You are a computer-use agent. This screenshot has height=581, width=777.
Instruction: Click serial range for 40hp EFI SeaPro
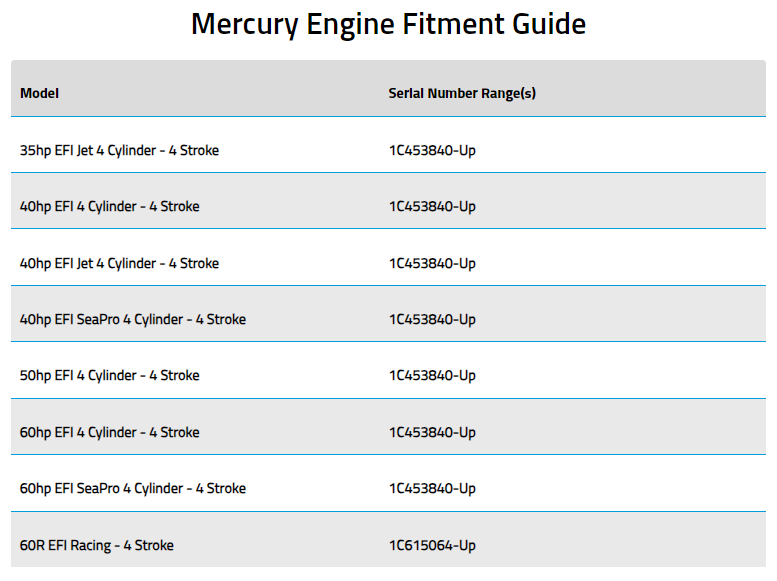[432, 319]
